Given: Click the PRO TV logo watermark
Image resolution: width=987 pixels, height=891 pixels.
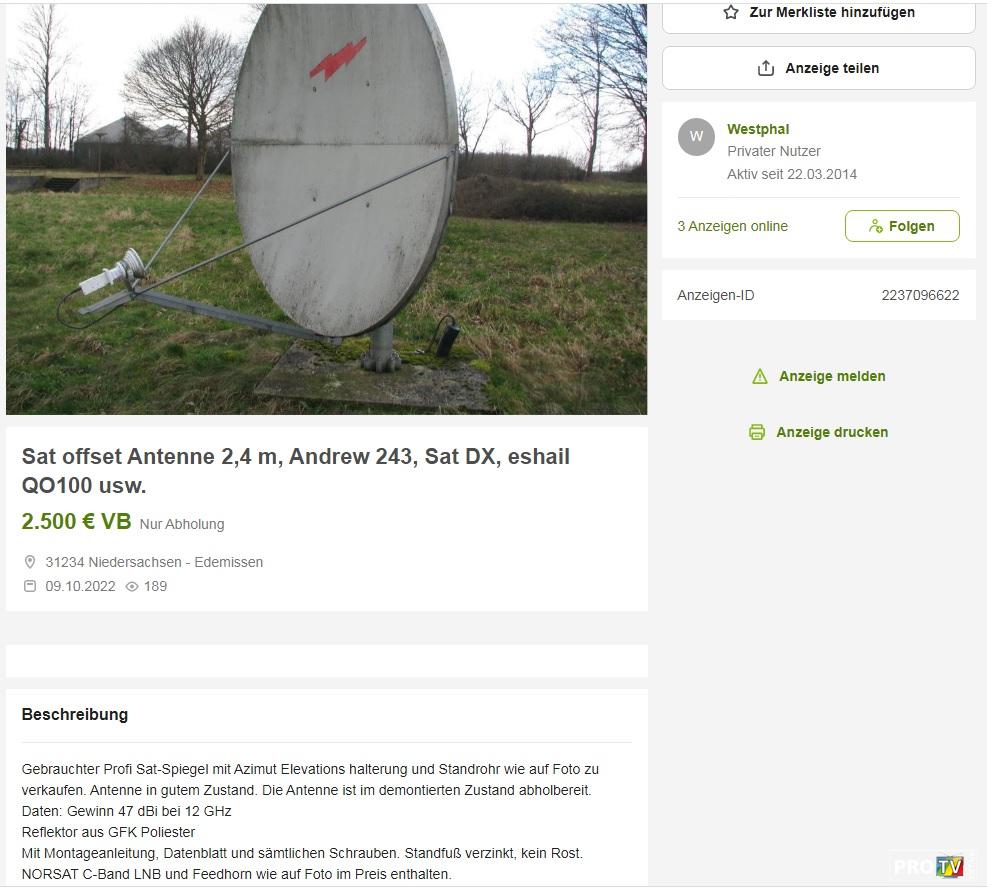Looking at the screenshot, I should click(x=929, y=867).
